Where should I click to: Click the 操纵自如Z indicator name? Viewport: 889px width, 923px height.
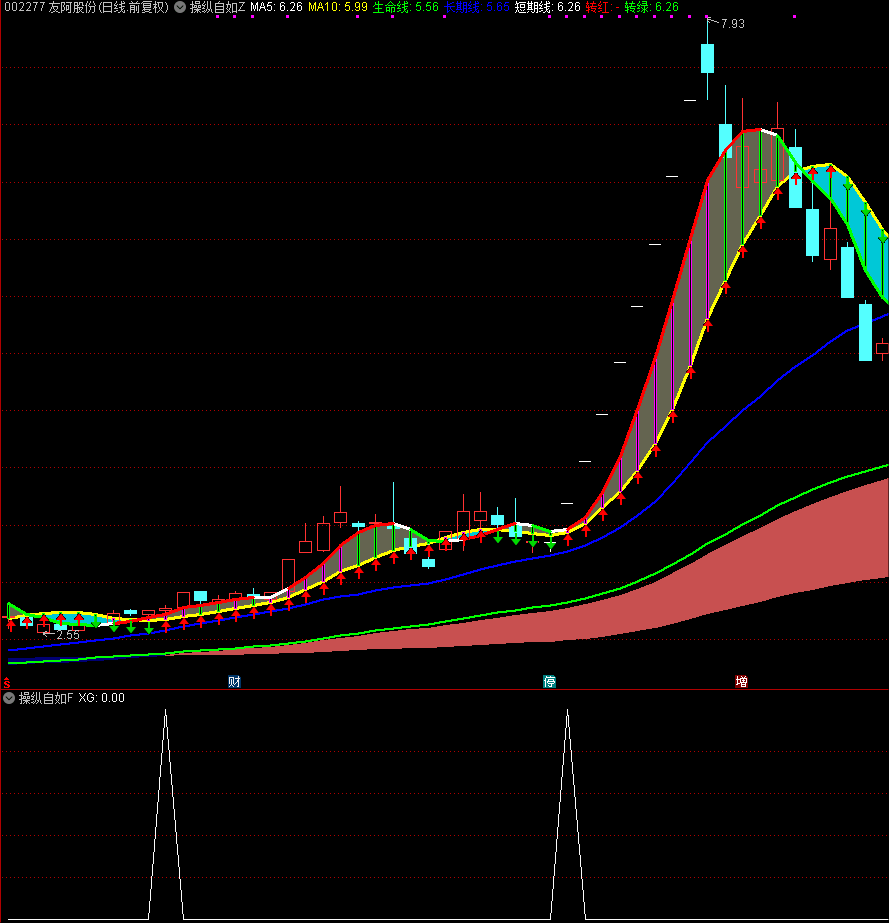click(x=217, y=7)
